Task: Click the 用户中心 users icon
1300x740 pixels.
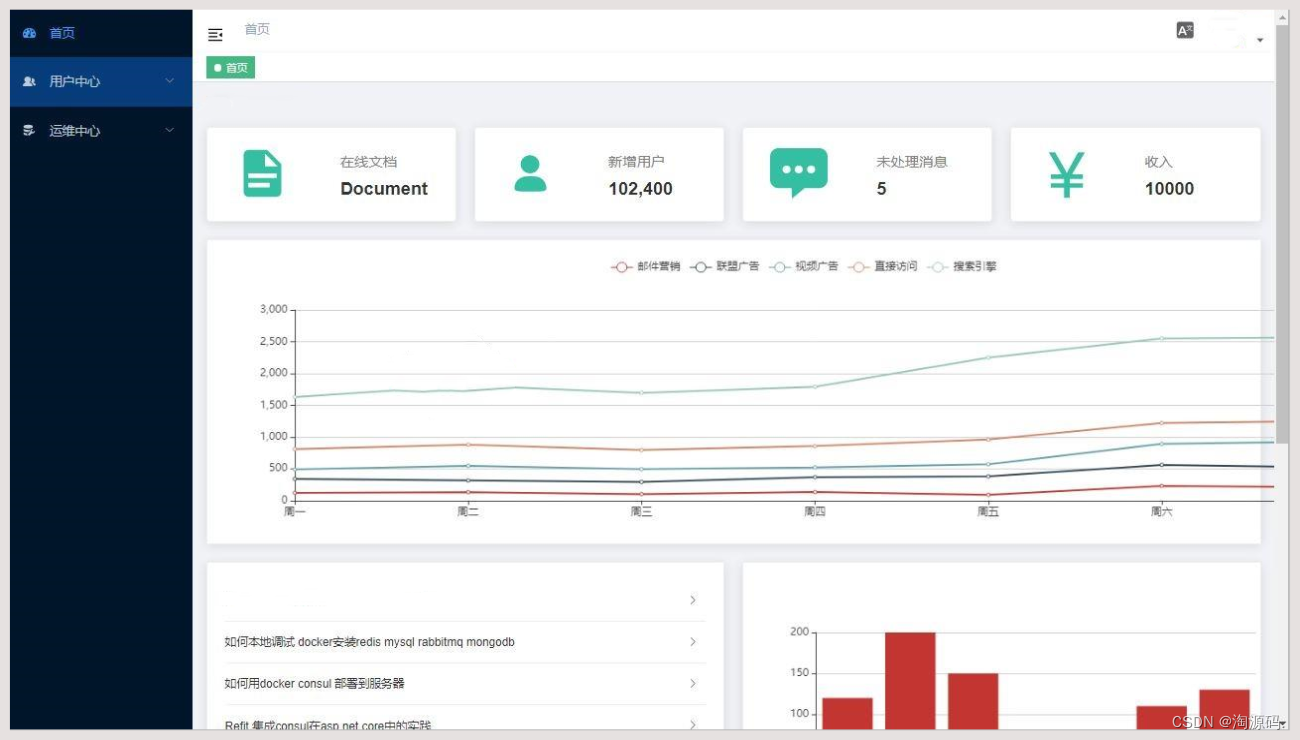Action: (x=29, y=82)
